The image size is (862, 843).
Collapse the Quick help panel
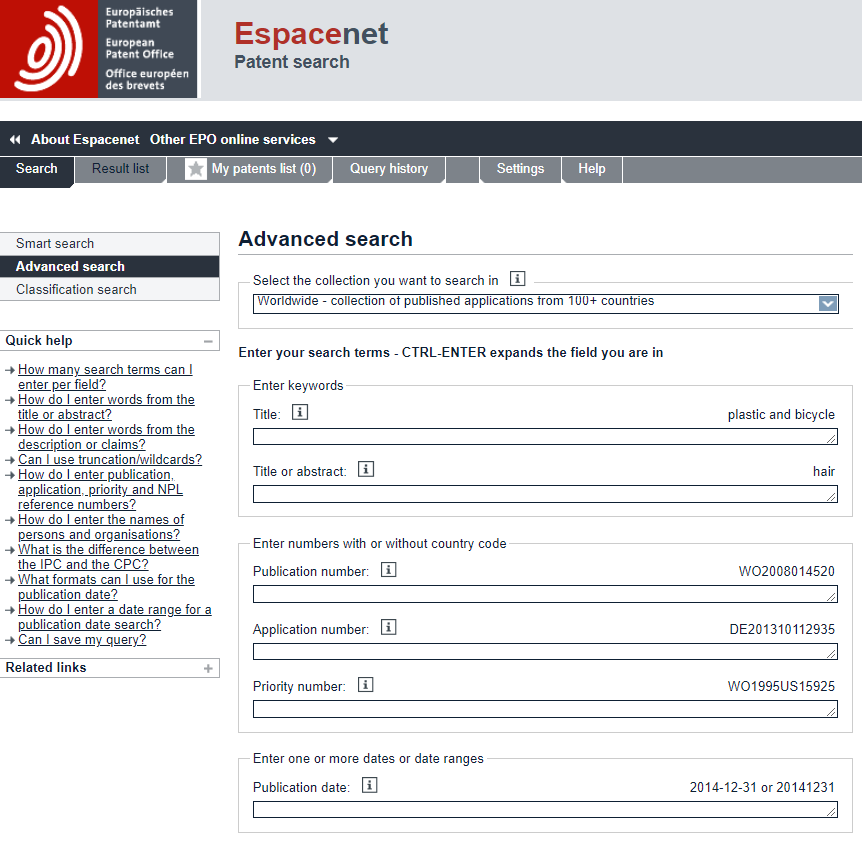208,341
